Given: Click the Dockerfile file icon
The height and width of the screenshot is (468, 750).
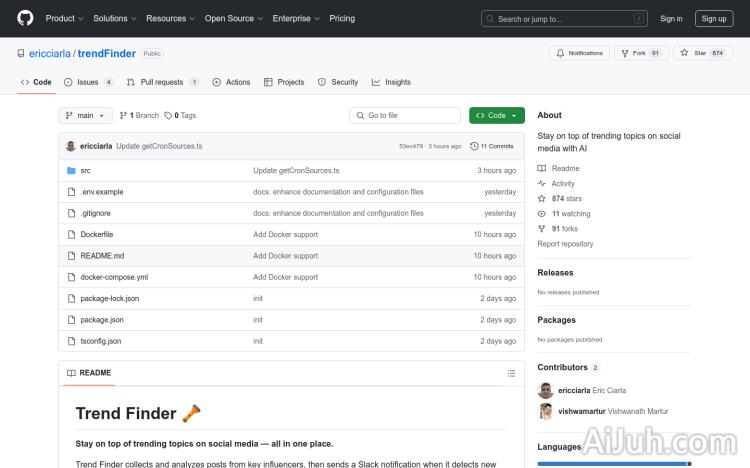Looking at the screenshot, I should tap(71, 234).
